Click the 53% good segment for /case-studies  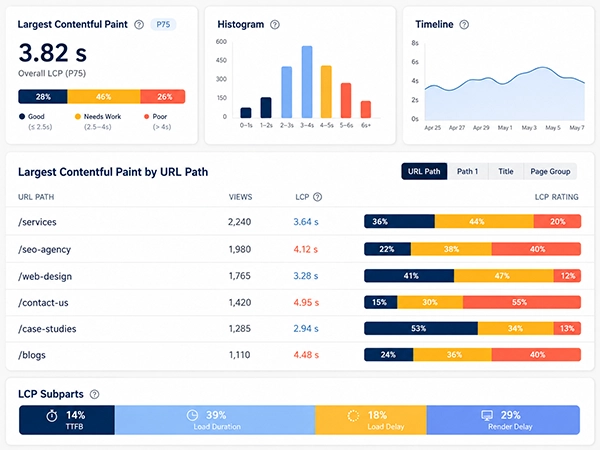pyautogui.click(x=421, y=328)
